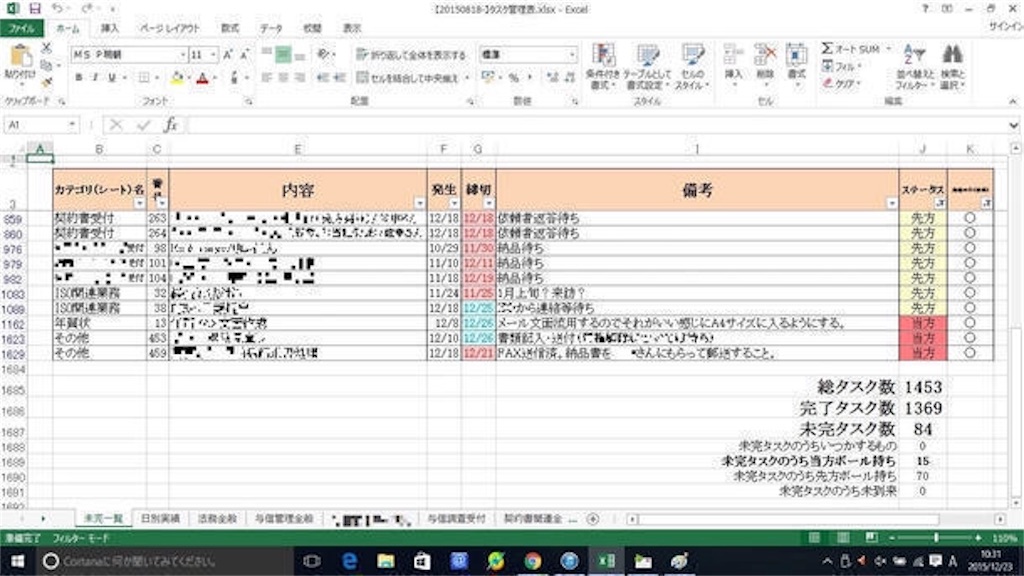The image size is (1024, 576).
Task: Open filter dropdown on ステータス header
Action: [939, 203]
